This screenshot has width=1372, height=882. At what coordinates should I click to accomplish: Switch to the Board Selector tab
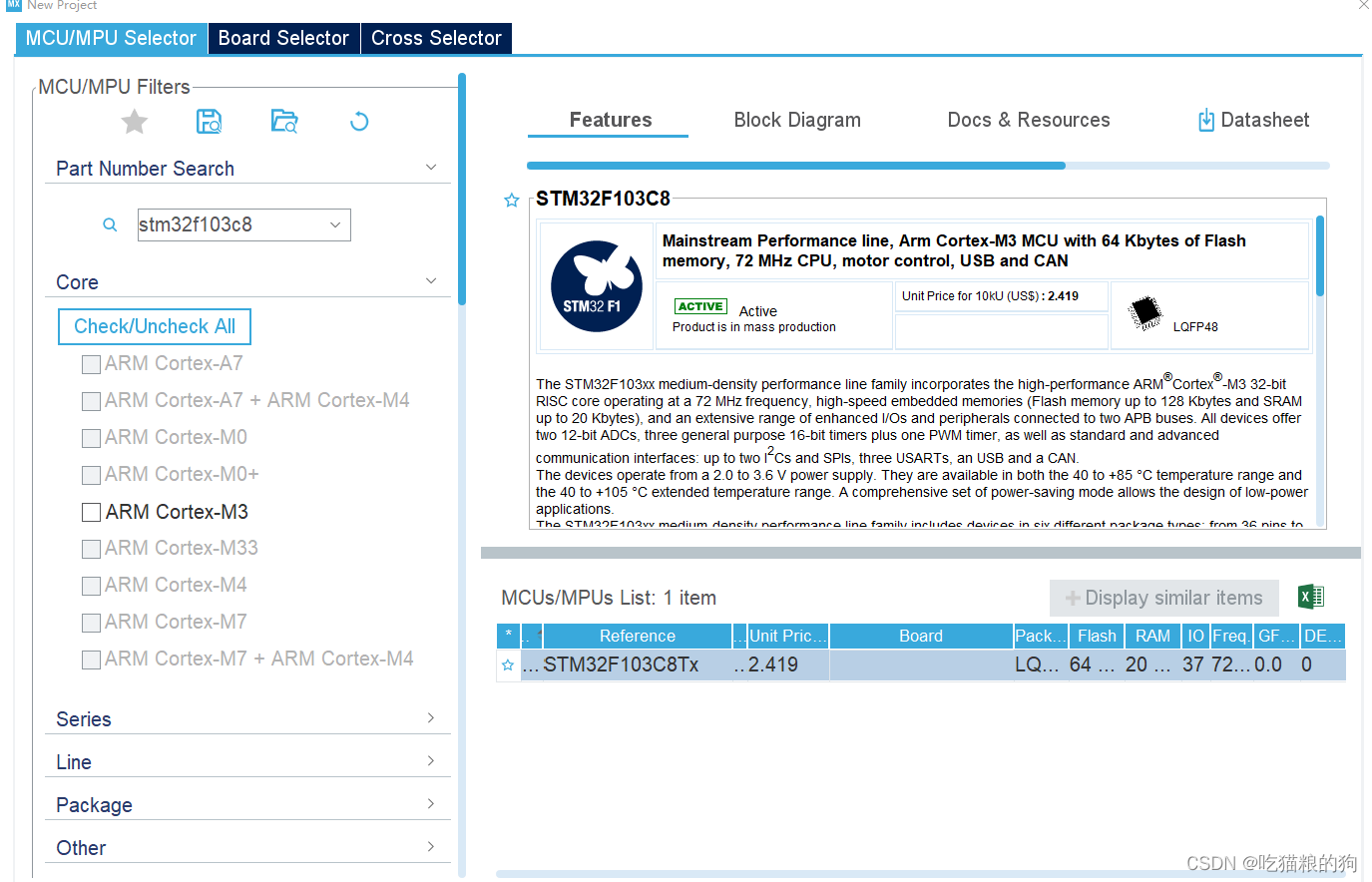(x=283, y=38)
